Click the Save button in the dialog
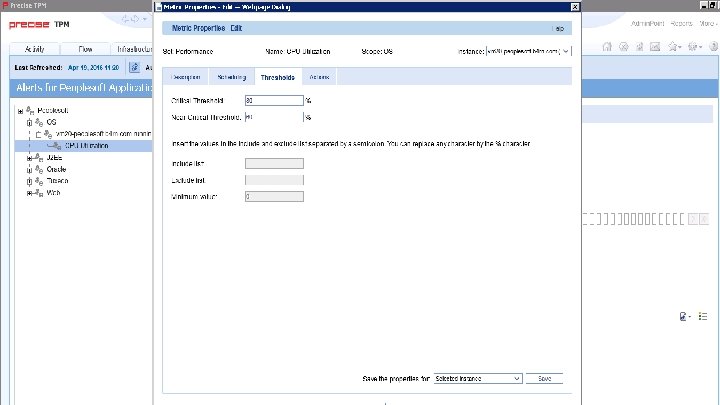720x405 pixels. point(544,378)
